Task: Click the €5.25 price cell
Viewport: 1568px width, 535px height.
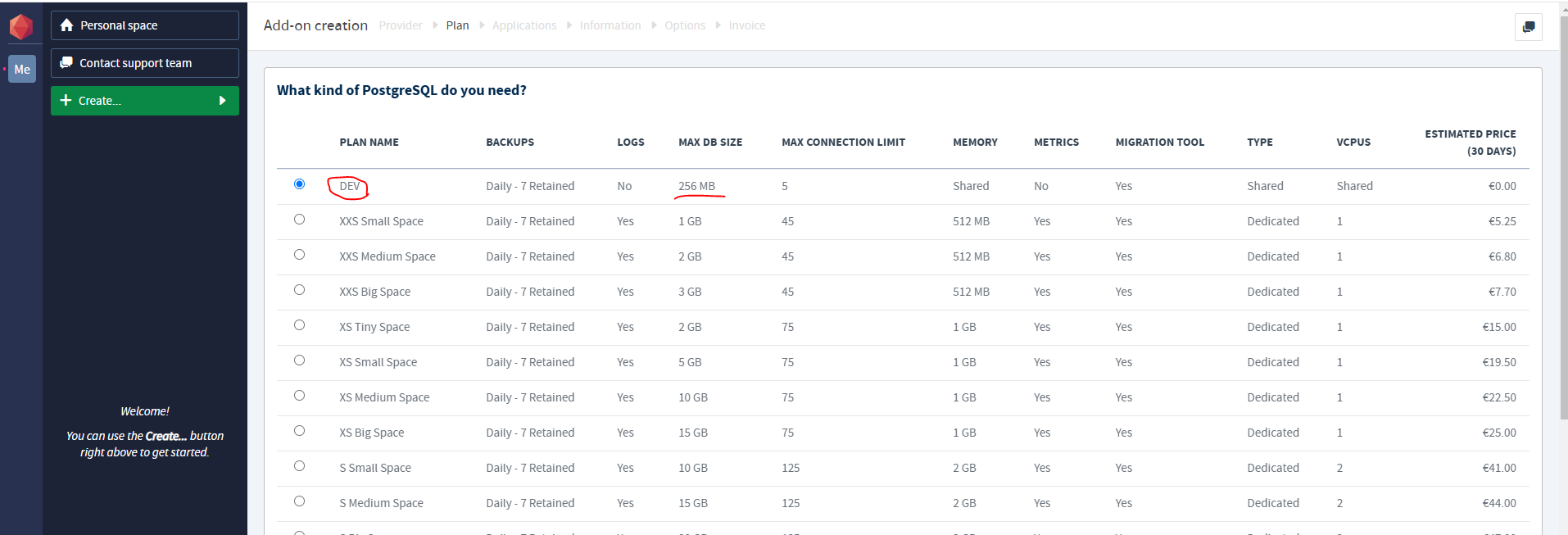Action: 1502,221
